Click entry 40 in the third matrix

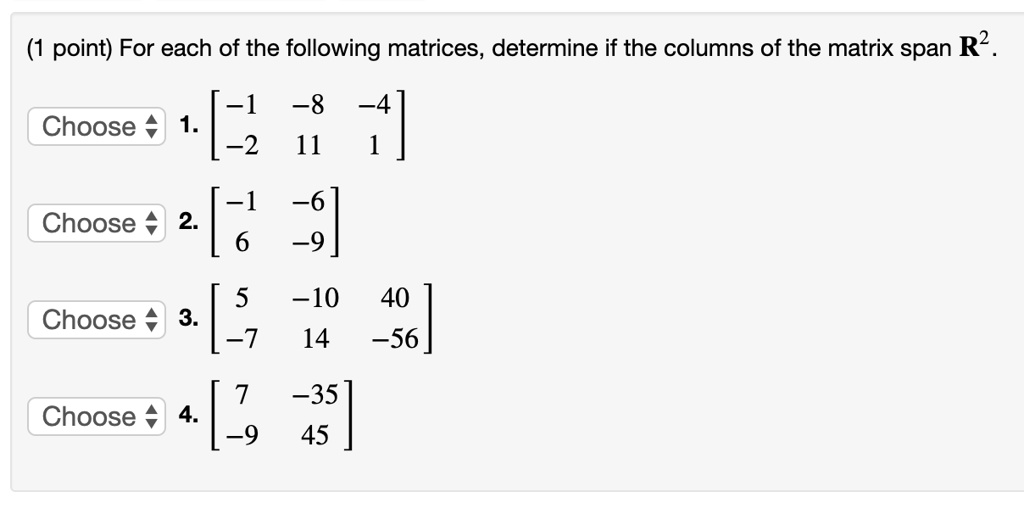[x=395, y=298]
